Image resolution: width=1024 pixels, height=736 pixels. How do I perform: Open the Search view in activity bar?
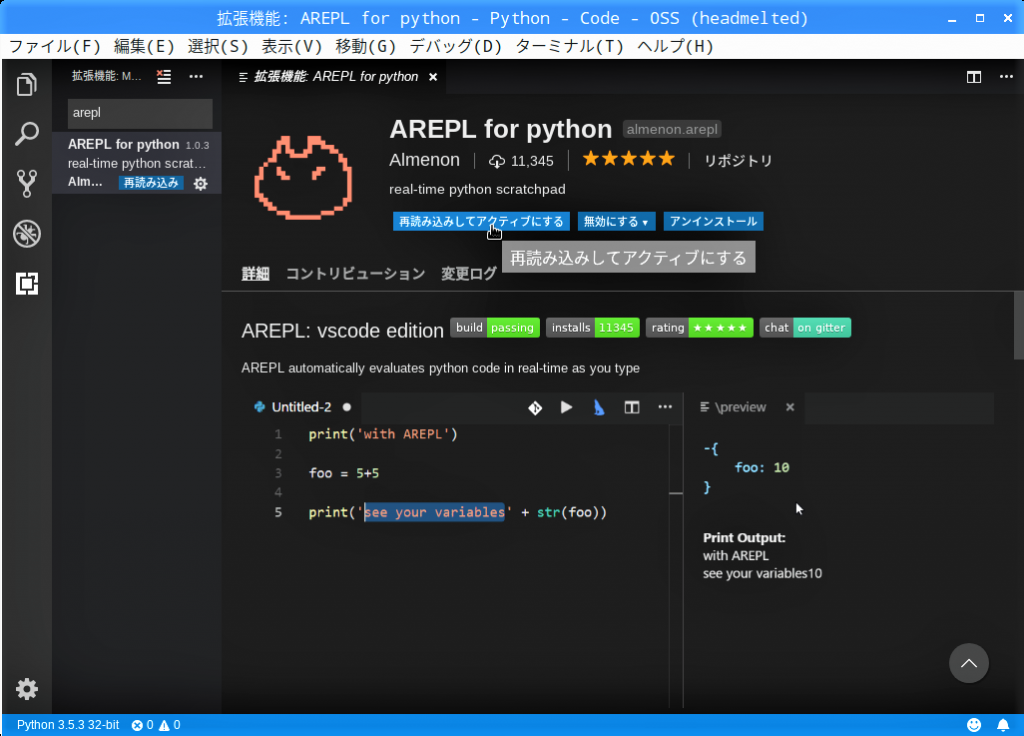tap(27, 134)
